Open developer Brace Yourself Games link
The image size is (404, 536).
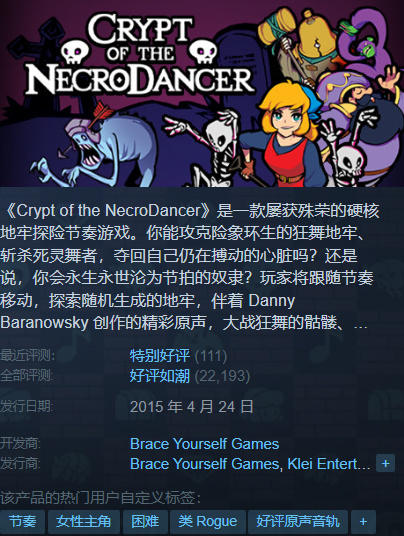[x=204, y=444]
